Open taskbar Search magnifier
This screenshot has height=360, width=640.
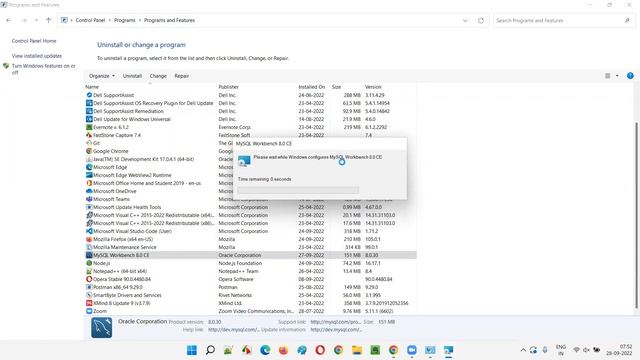point(210,350)
